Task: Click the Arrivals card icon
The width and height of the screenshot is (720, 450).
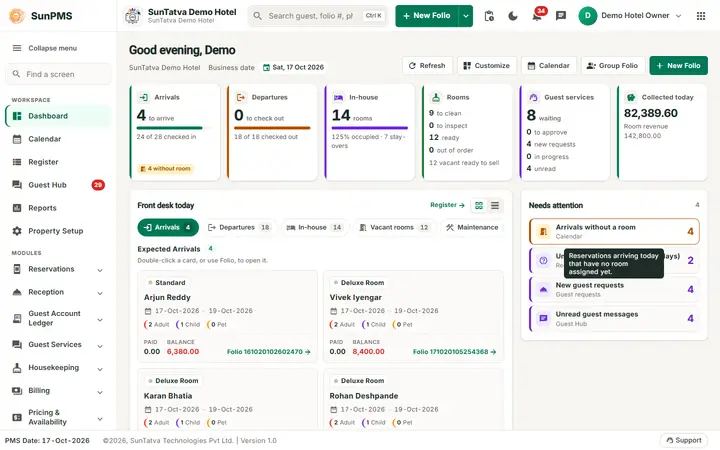Action: click(144, 97)
